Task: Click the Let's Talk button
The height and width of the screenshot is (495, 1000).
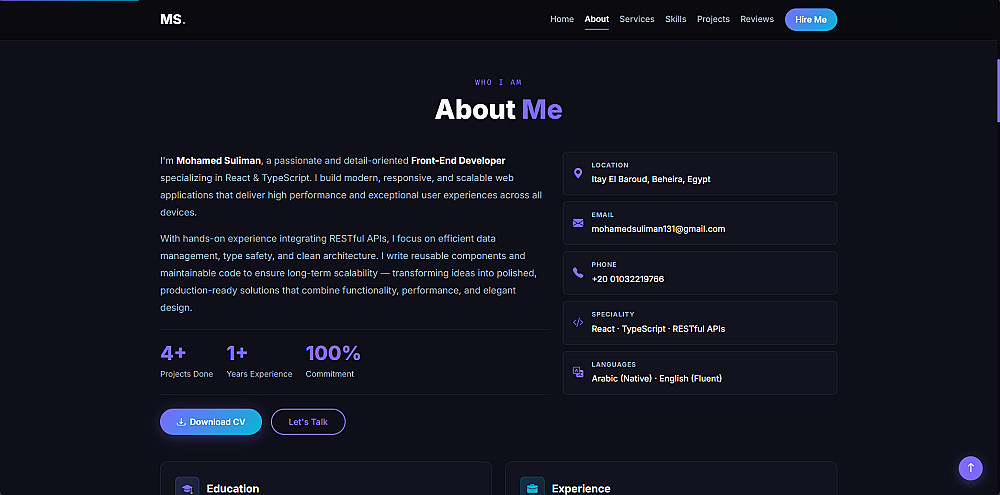Action: coord(308,422)
